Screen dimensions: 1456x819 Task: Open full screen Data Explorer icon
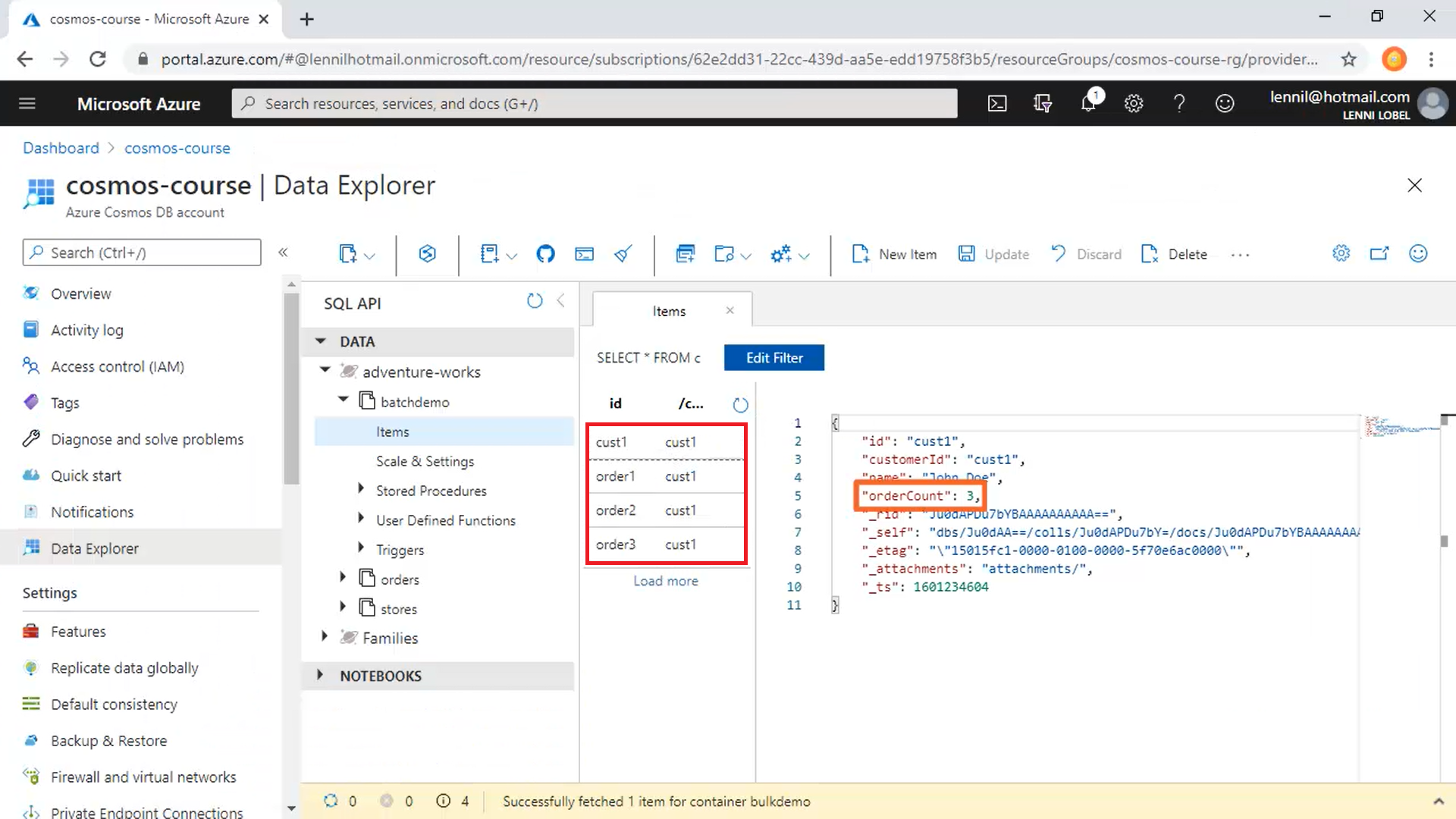coord(1379,253)
